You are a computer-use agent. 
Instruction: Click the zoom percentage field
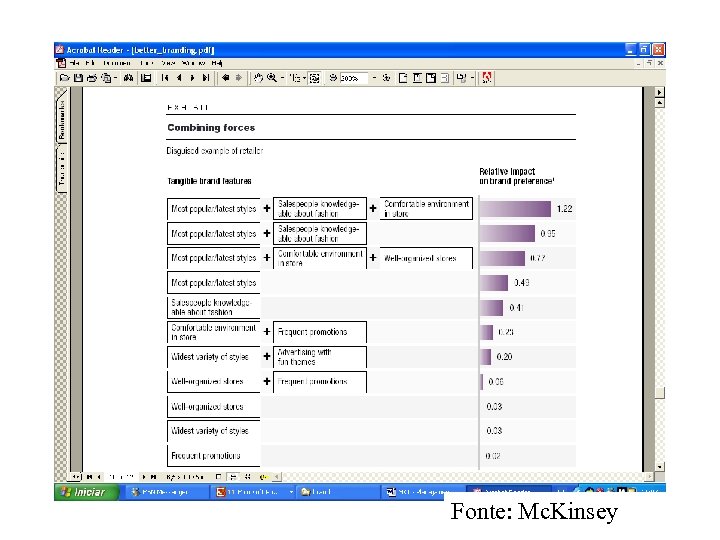point(354,78)
